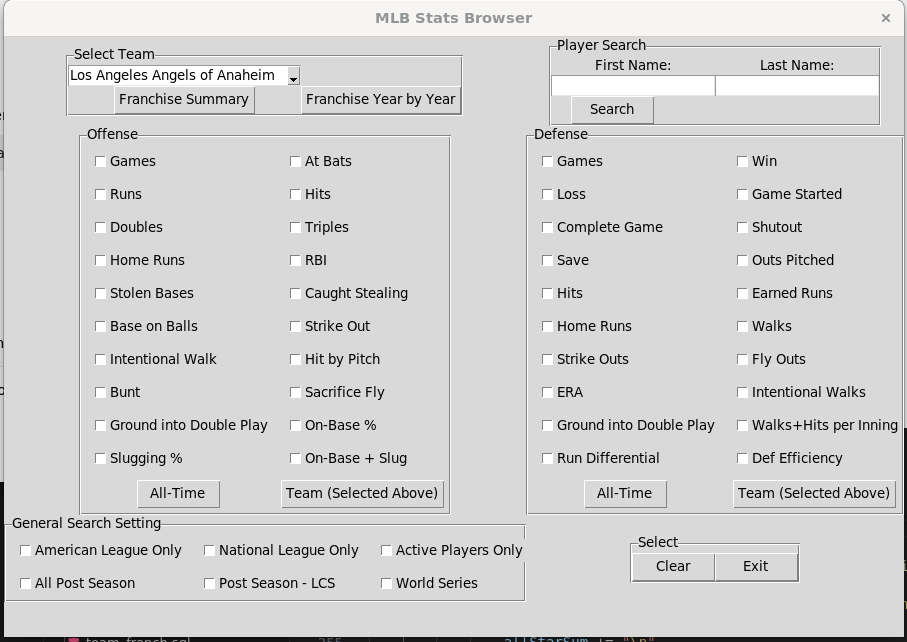Check the Outs Pitched checkbox
The image size is (907, 642).
pos(742,260)
